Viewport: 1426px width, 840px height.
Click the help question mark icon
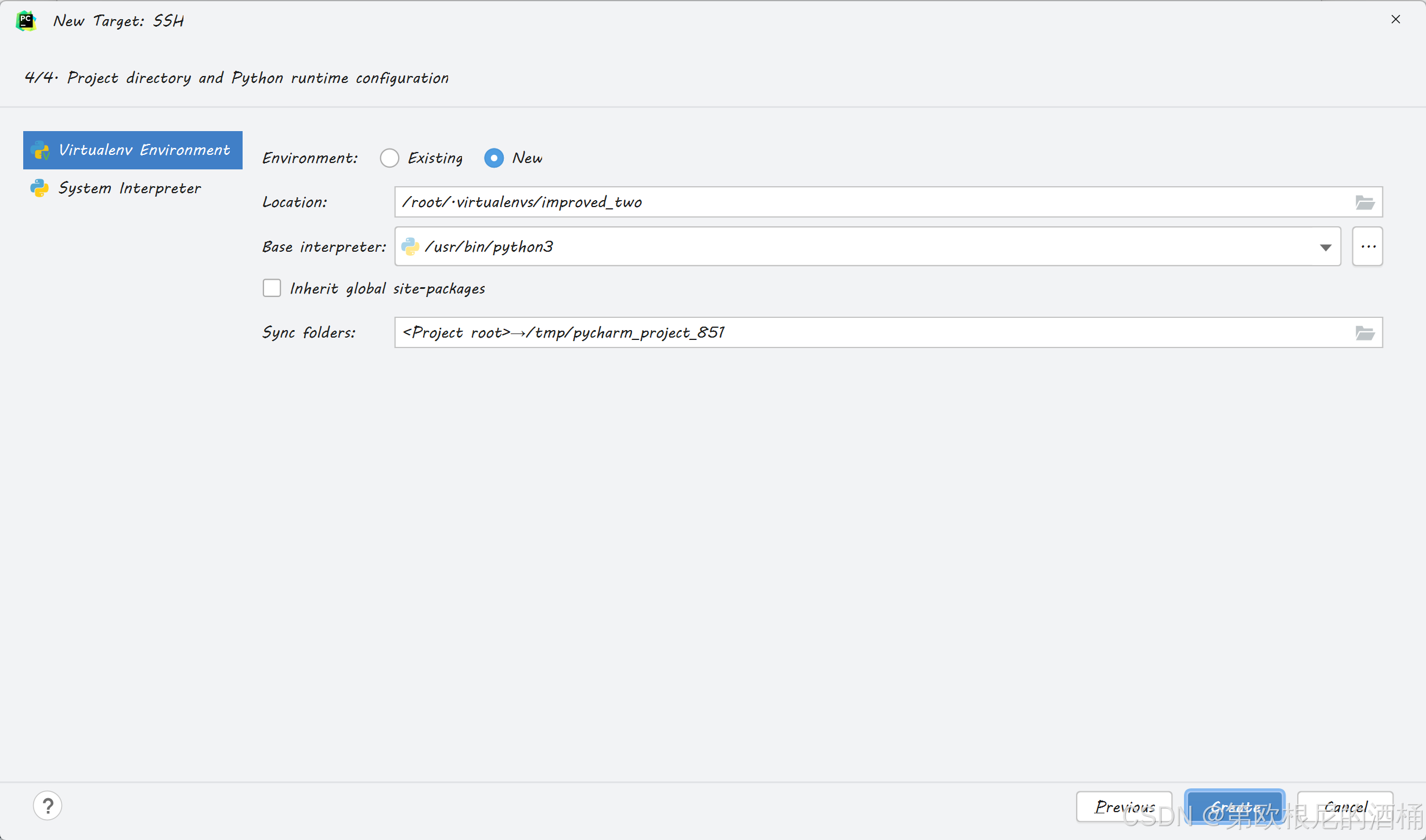[x=47, y=805]
